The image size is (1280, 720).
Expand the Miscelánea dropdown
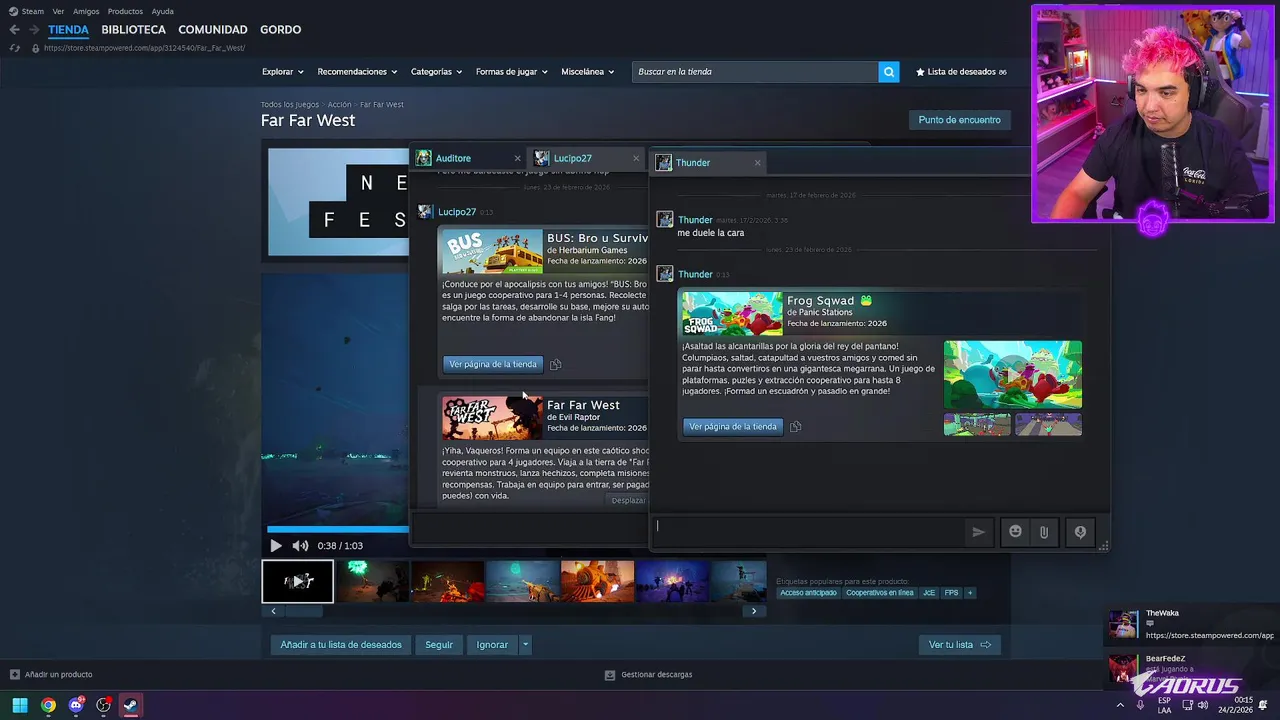tap(588, 72)
